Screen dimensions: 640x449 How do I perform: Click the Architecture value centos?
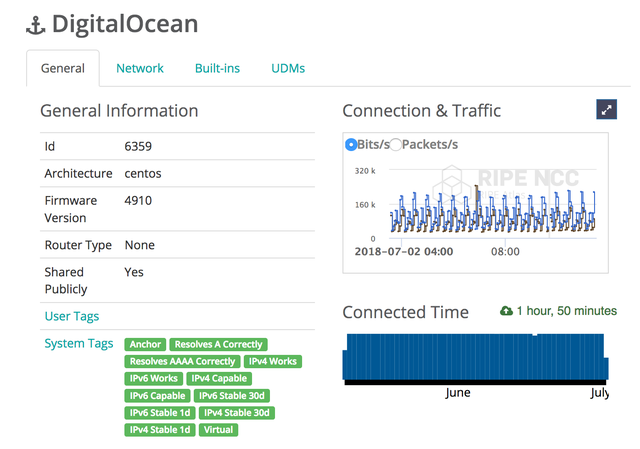tap(143, 173)
